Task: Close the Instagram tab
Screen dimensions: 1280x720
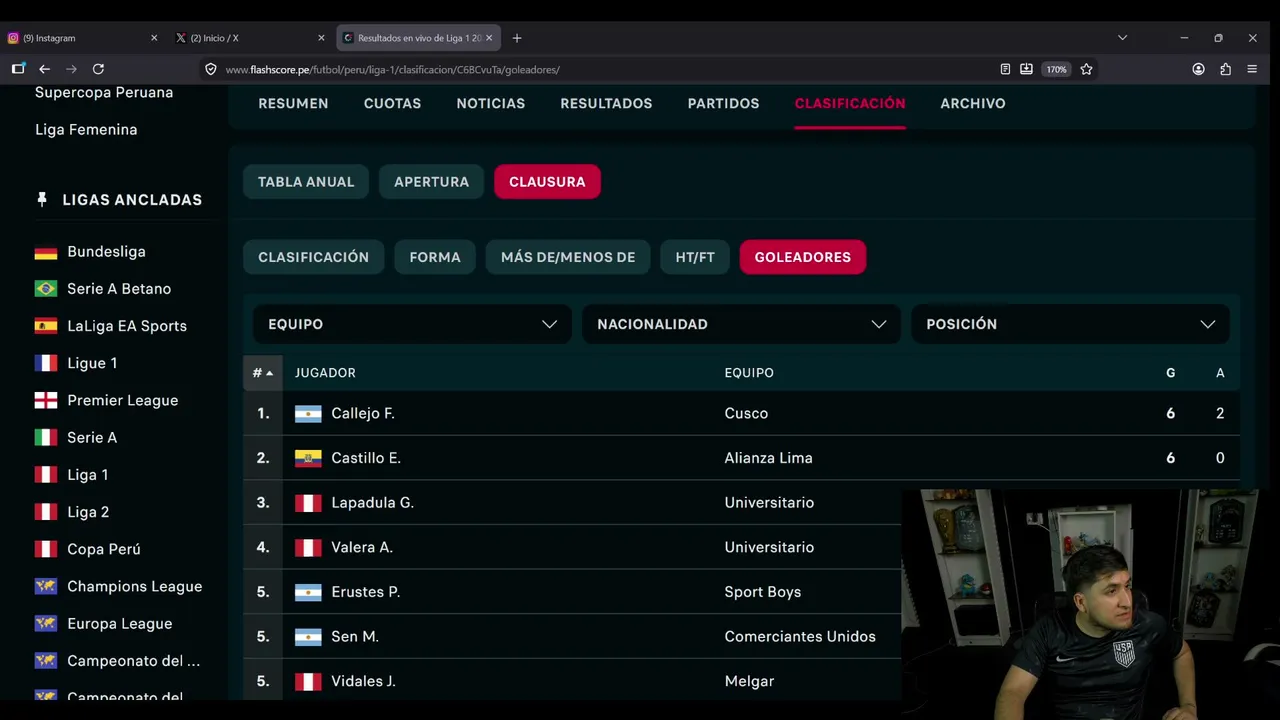Action: coord(154,38)
